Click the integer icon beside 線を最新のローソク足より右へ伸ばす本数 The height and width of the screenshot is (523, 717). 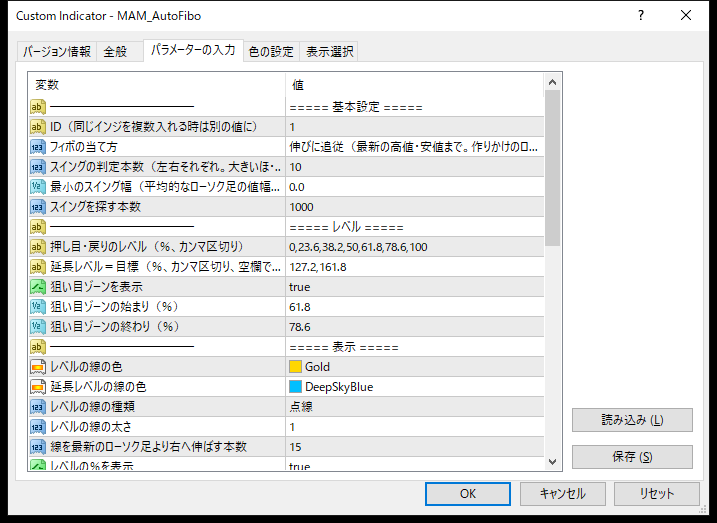tap(38, 447)
